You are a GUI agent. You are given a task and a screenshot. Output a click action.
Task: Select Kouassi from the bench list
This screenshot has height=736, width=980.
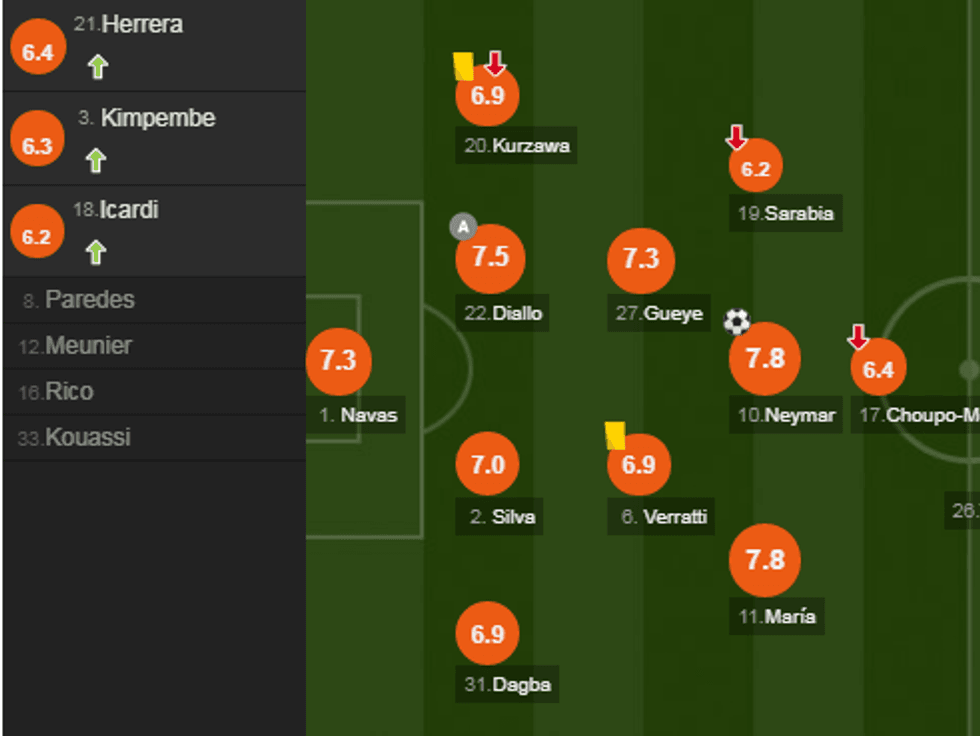coord(87,438)
